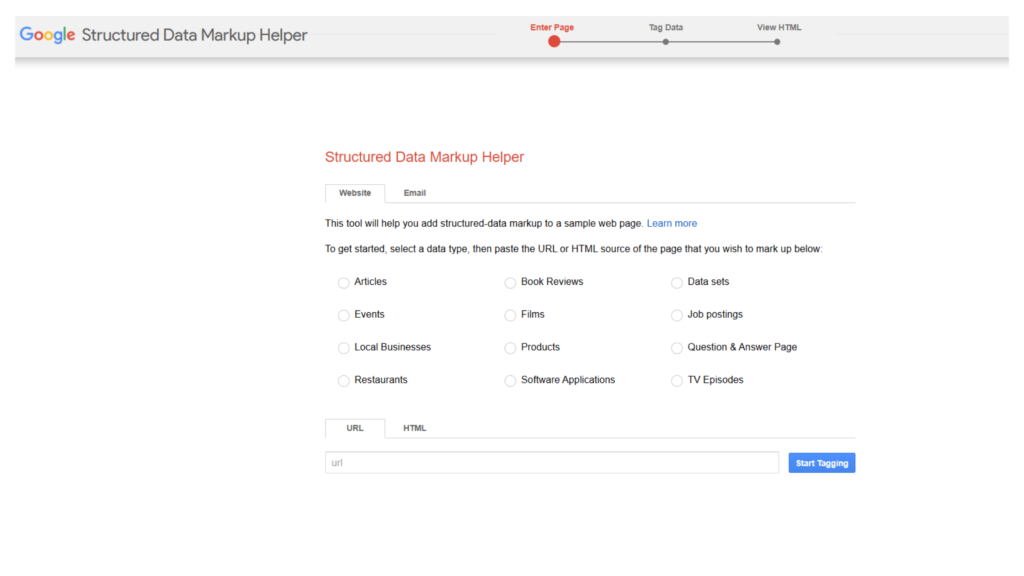Pick the Films data type
Image resolution: width=1024 pixels, height=576 pixels.
pyautogui.click(x=510, y=315)
